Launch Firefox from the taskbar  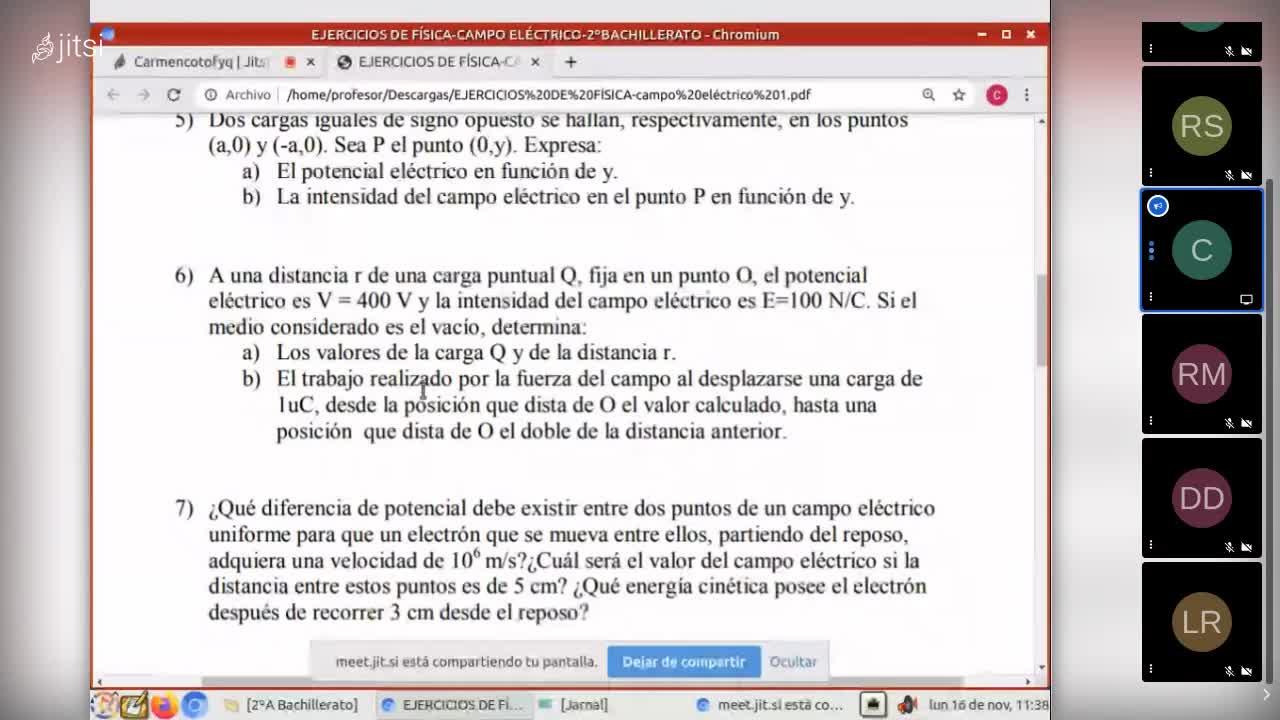click(164, 705)
